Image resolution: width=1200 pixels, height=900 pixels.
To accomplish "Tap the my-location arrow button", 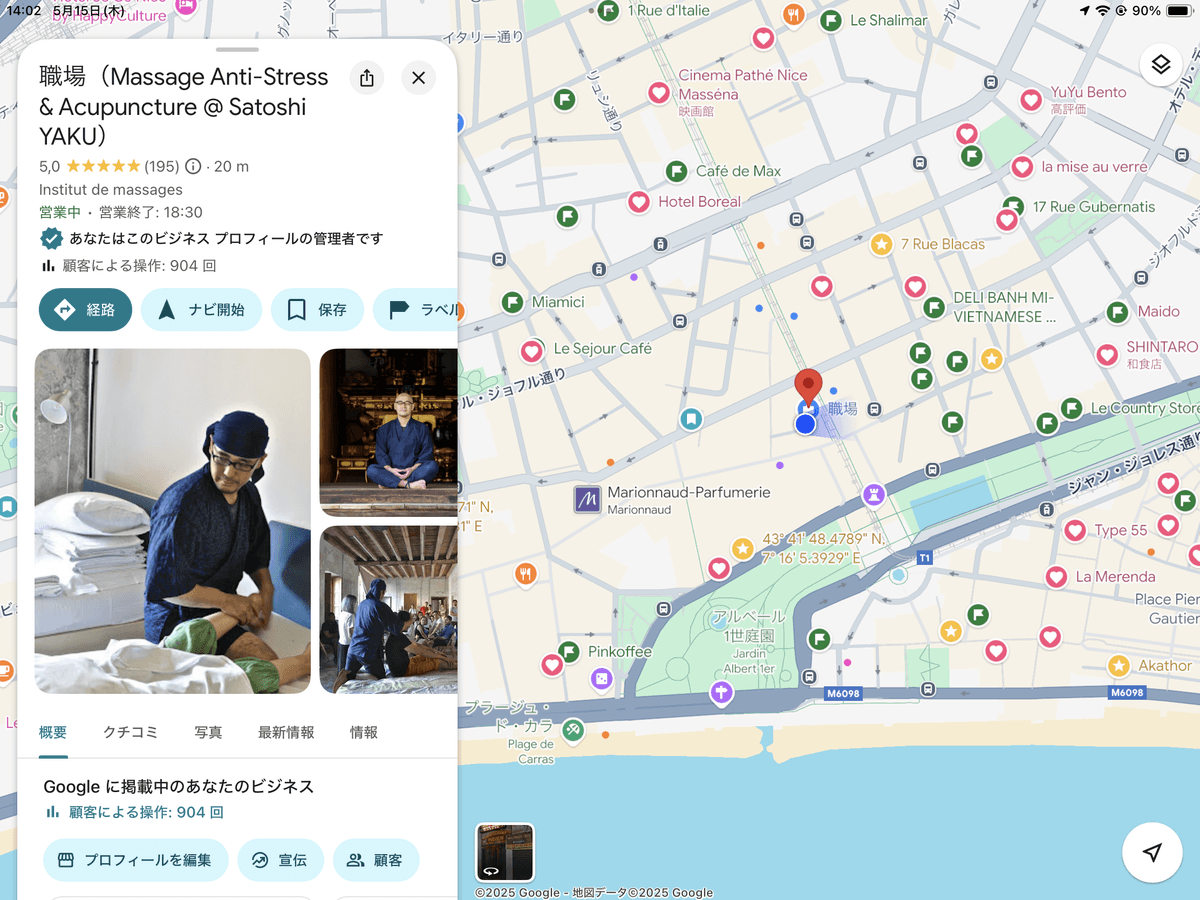I will (x=1152, y=852).
